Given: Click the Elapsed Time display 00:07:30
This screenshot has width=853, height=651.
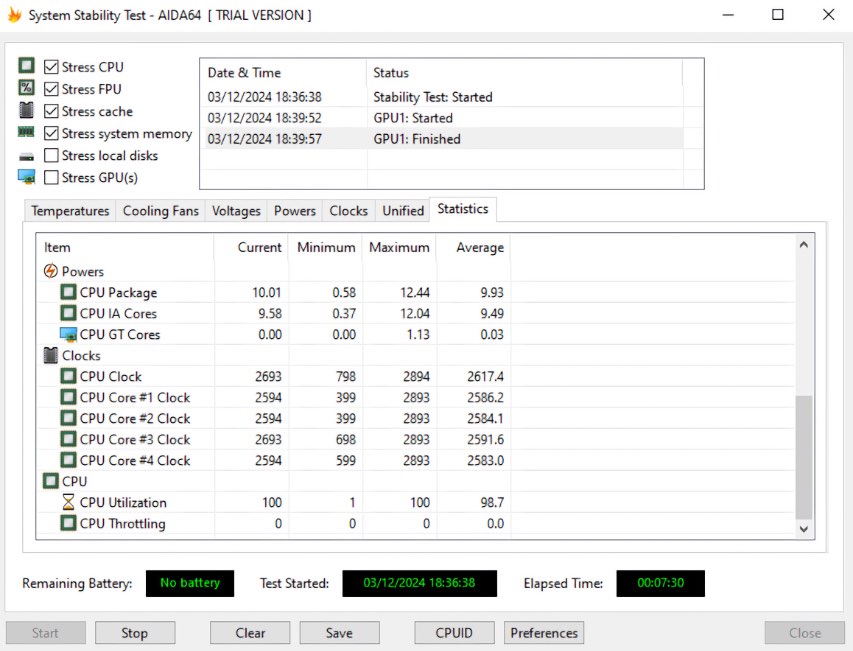Looking at the screenshot, I should click(x=660, y=583).
